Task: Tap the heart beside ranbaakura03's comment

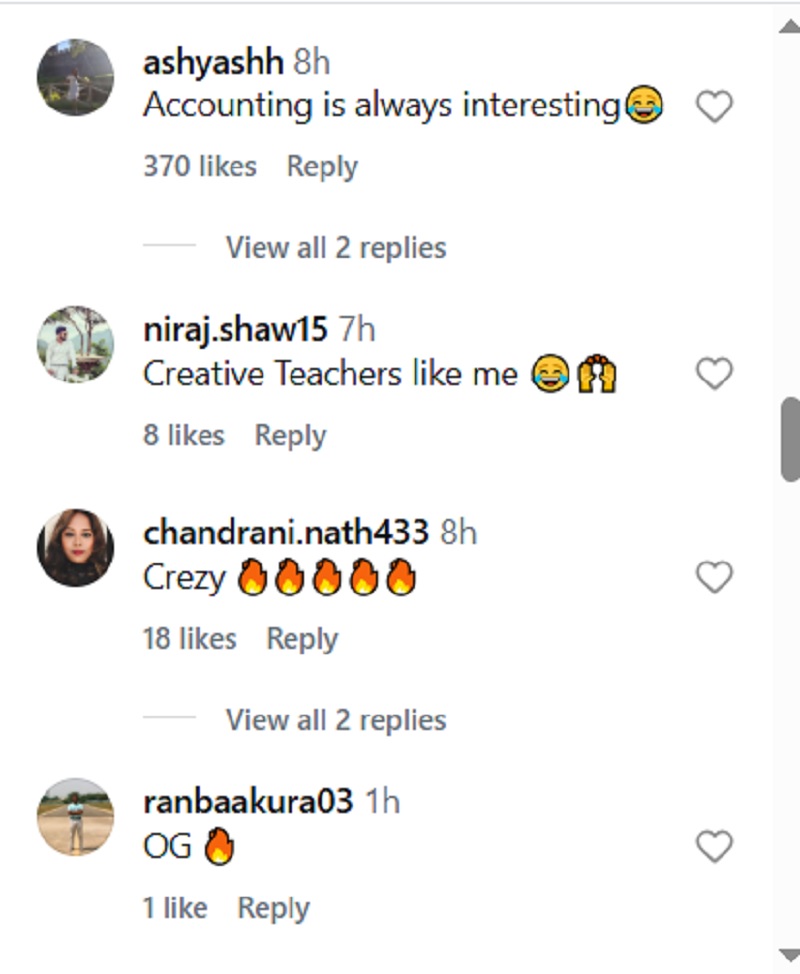Action: pyautogui.click(x=715, y=846)
